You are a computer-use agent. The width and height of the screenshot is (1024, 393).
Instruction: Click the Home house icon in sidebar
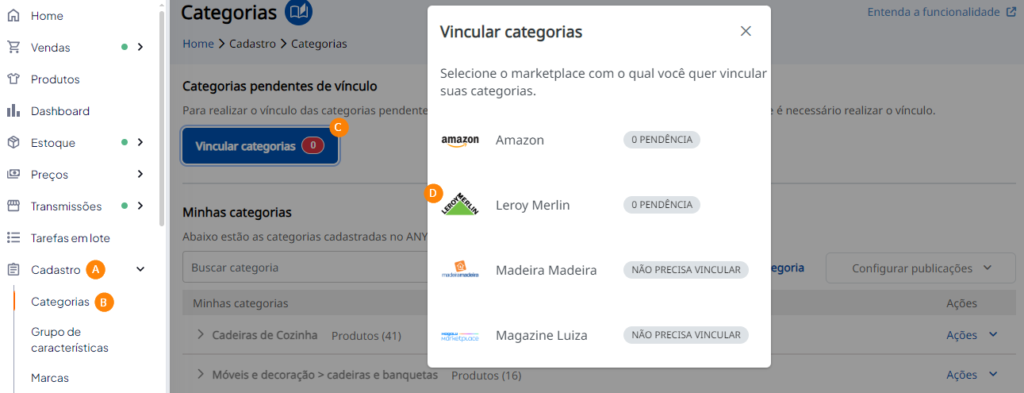12,15
